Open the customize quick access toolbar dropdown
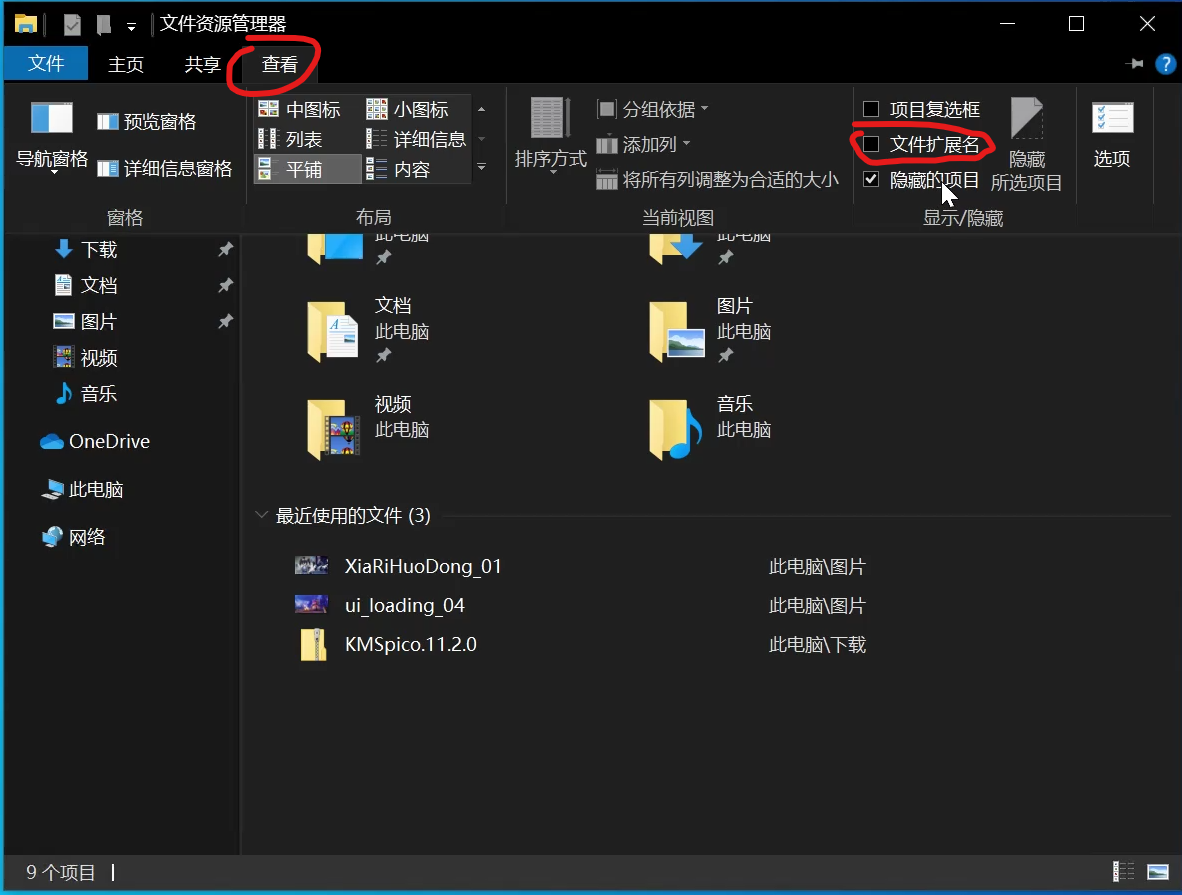The height and width of the screenshot is (895, 1182). tap(131, 27)
